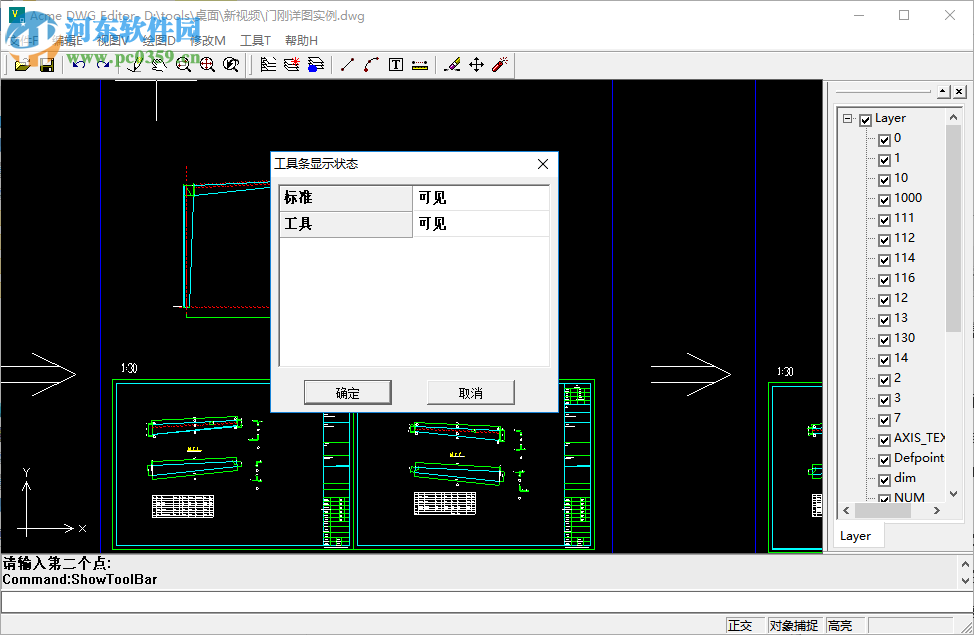974x635 pixels.
Task: Uncheck the Defpoint layer visibility checkbox
Action: click(x=884, y=459)
